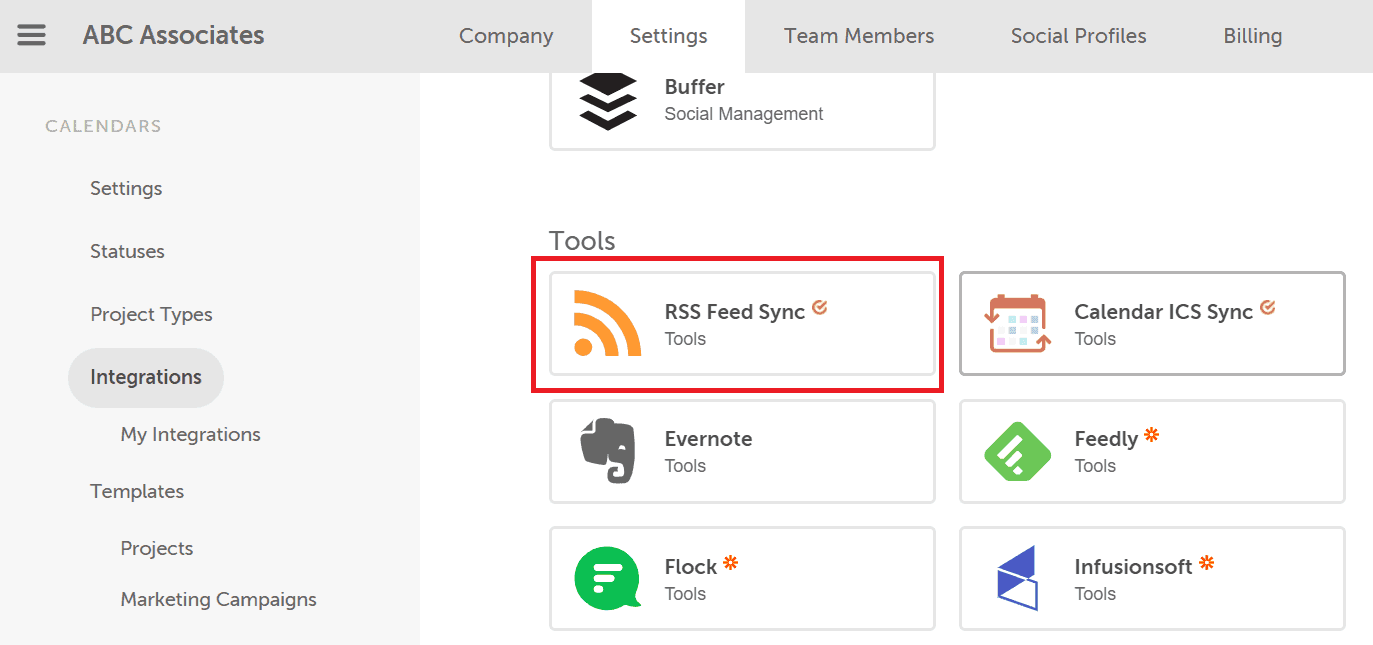Open My Integrations sub-item

[191, 434]
